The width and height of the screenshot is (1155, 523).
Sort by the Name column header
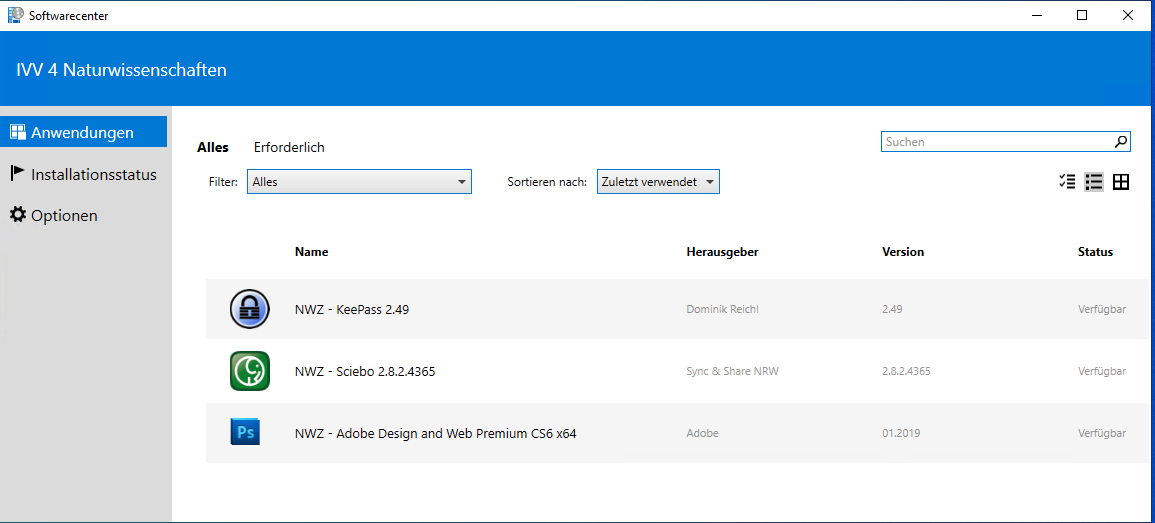pyautogui.click(x=311, y=252)
